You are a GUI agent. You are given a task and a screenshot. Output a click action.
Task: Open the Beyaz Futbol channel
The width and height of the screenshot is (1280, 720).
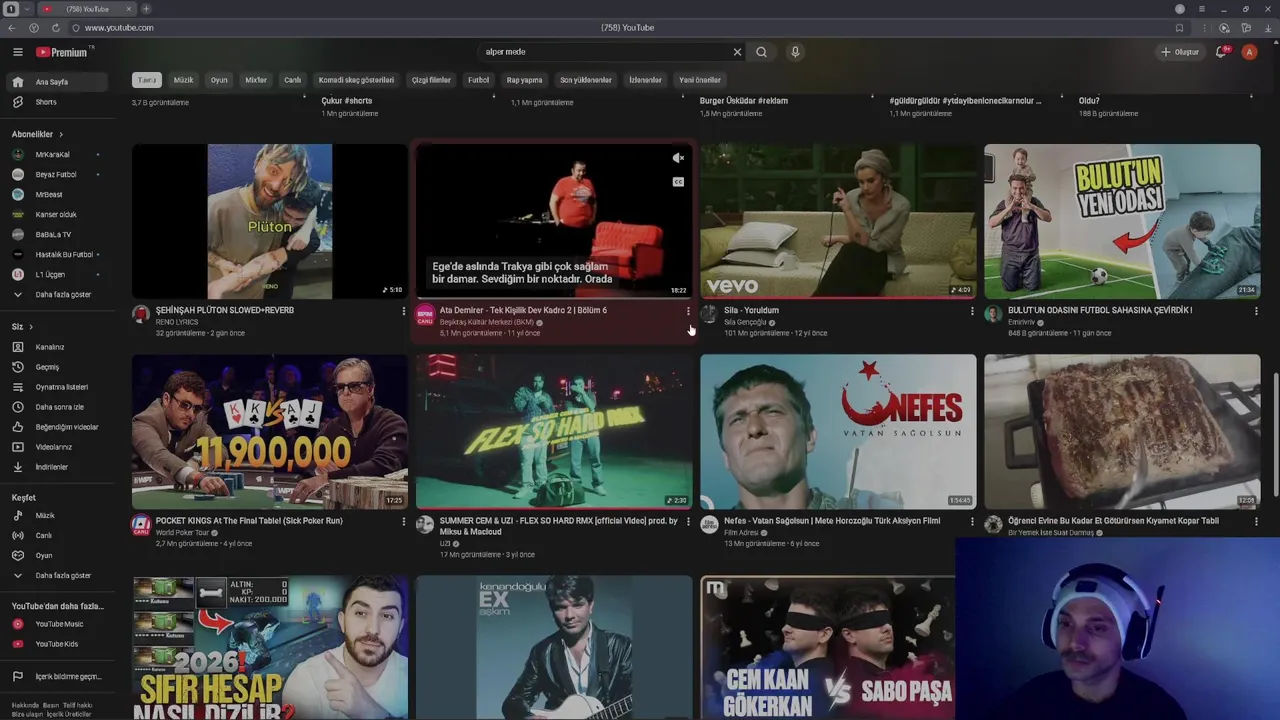(x=57, y=174)
